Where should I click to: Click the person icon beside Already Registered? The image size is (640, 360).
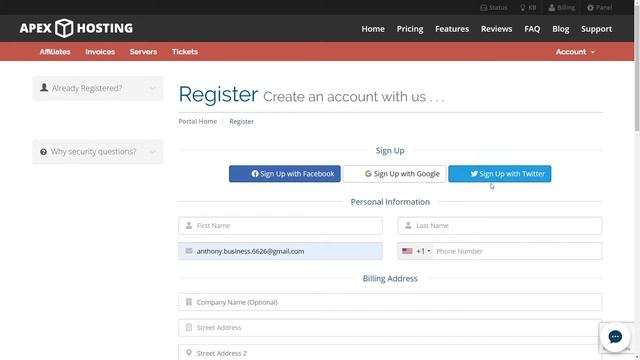point(44,87)
